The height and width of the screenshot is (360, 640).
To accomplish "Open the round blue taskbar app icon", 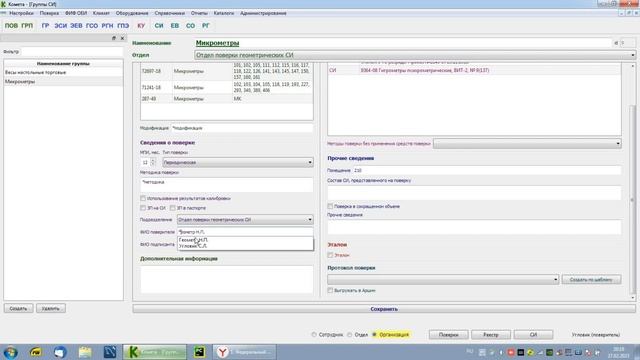I will pos(60,352).
